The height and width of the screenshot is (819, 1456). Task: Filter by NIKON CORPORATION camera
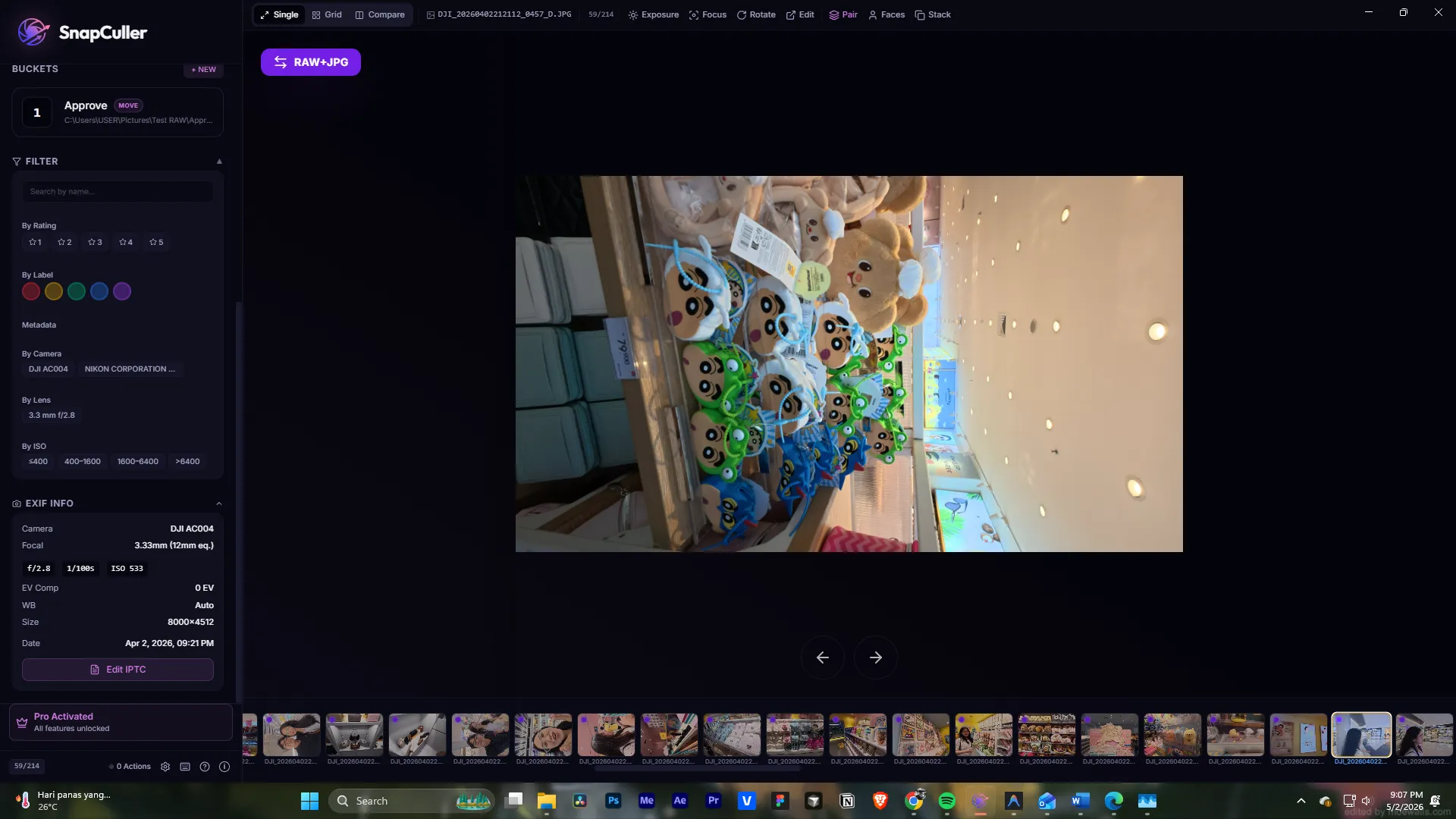(130, 369)
